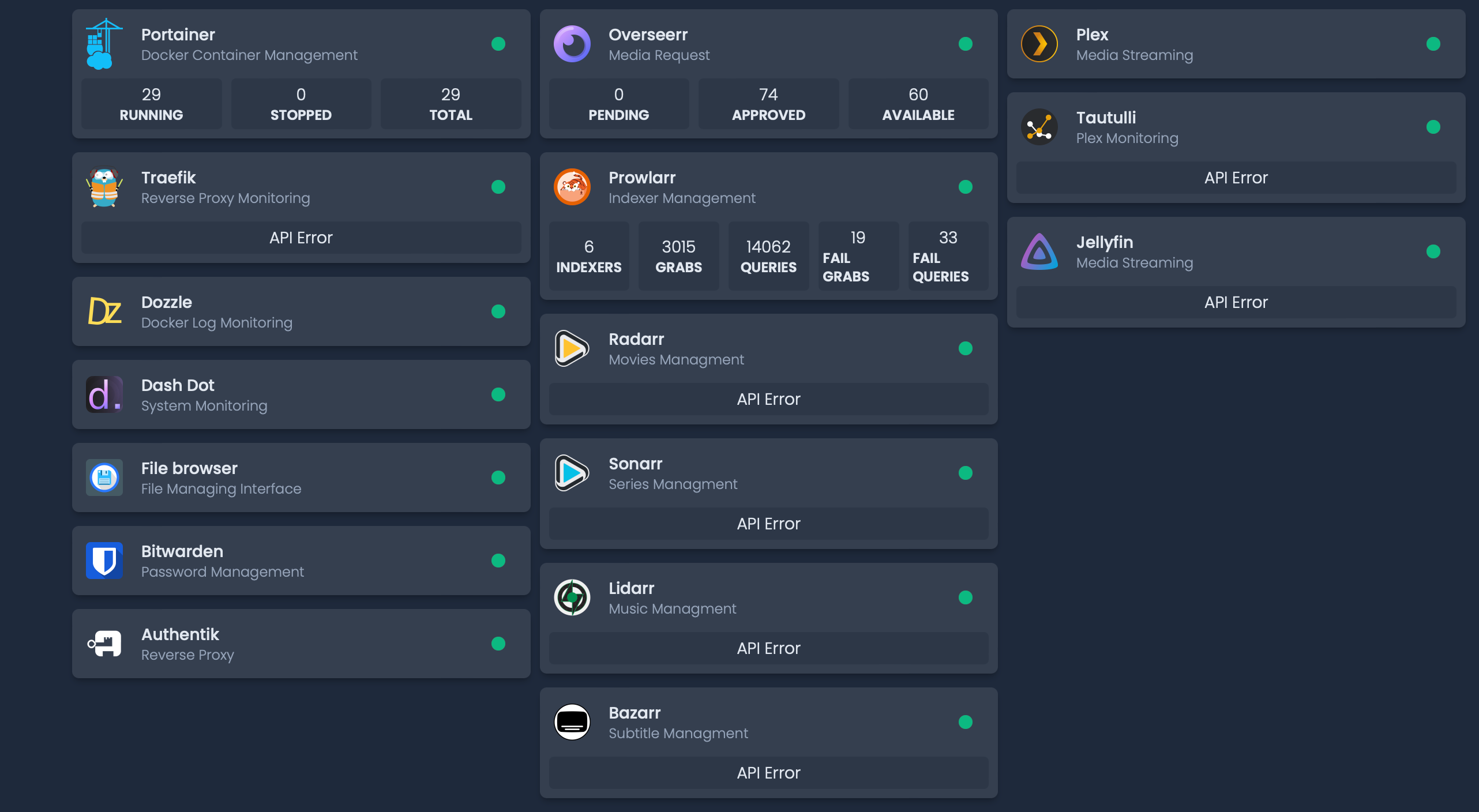Open Prowlarr indexer management icon
This screenshot has width=1479, height=812.
572,187
